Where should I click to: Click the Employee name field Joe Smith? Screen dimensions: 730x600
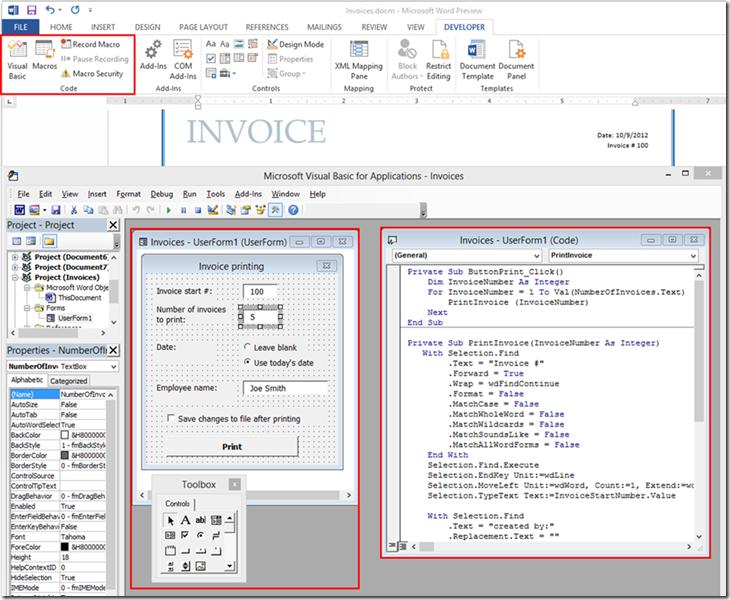[x=286, y=388]
